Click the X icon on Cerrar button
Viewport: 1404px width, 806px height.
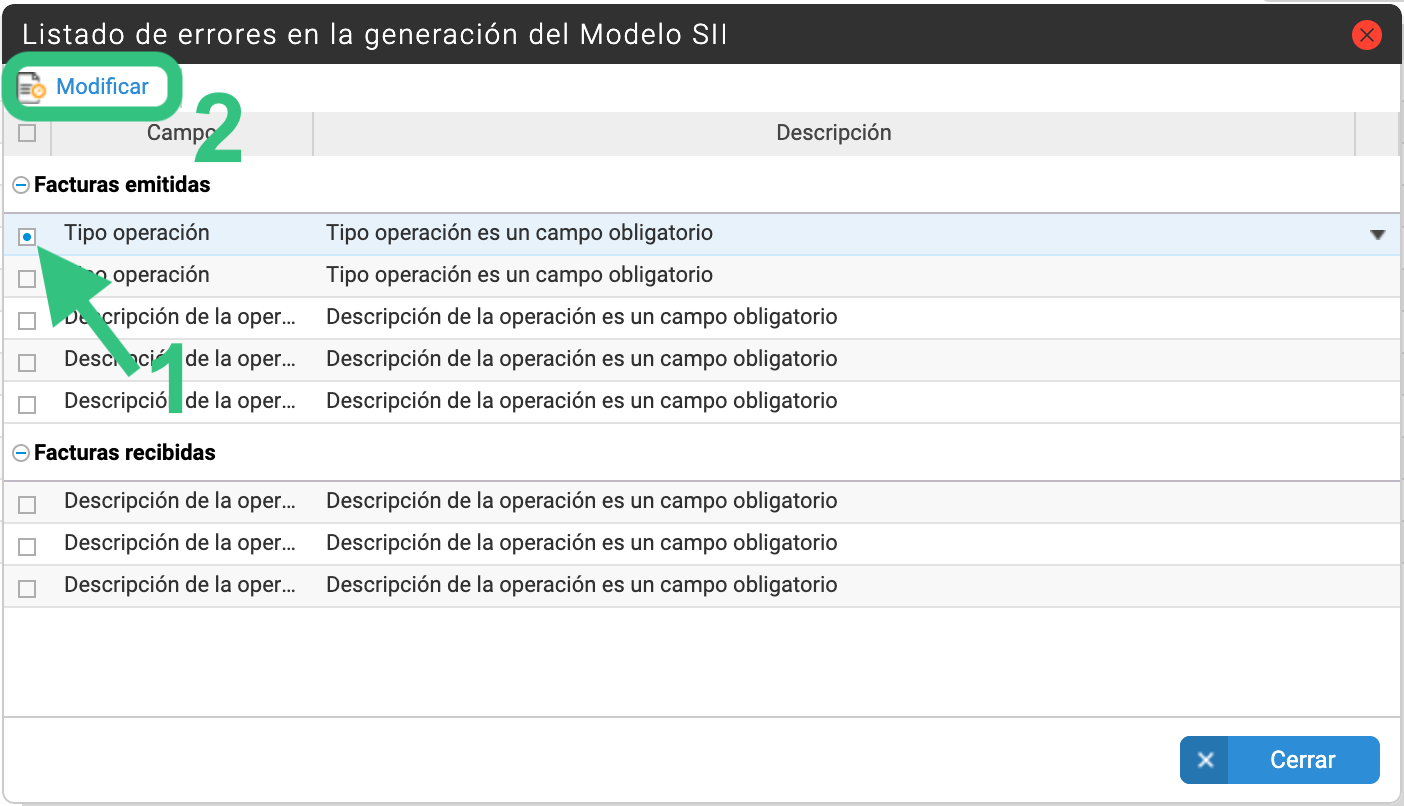[1205, 760]
